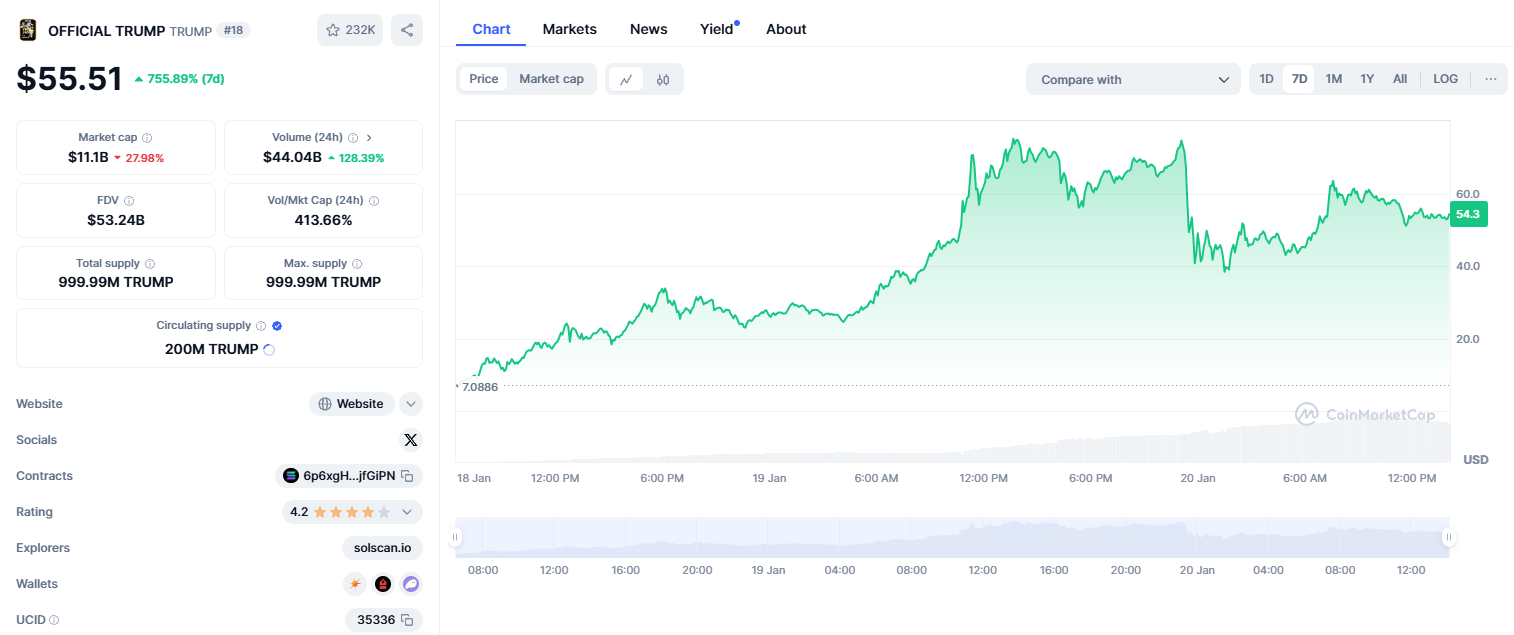Click the Market cap info icon
Image resolution: width=1514 pixels, height=635 pixels.
coord(147,138)
